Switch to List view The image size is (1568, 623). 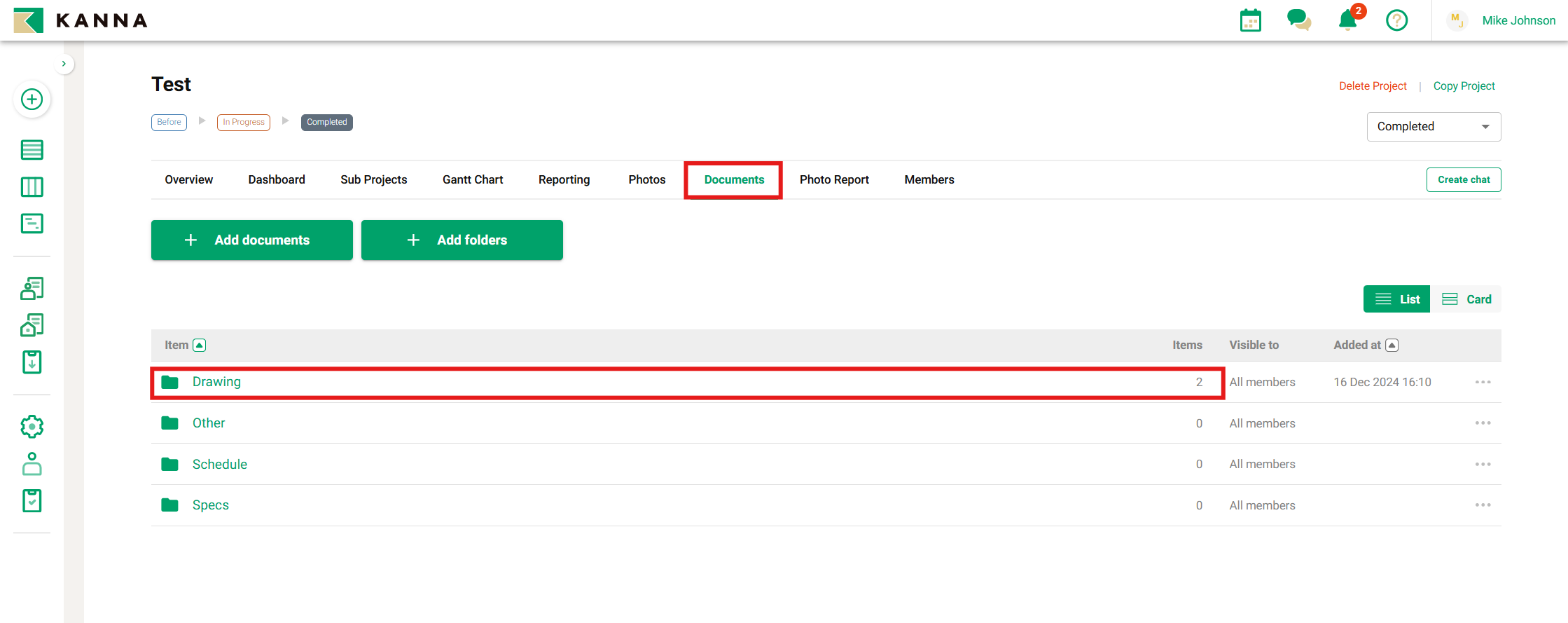(x=1396, y=299)
